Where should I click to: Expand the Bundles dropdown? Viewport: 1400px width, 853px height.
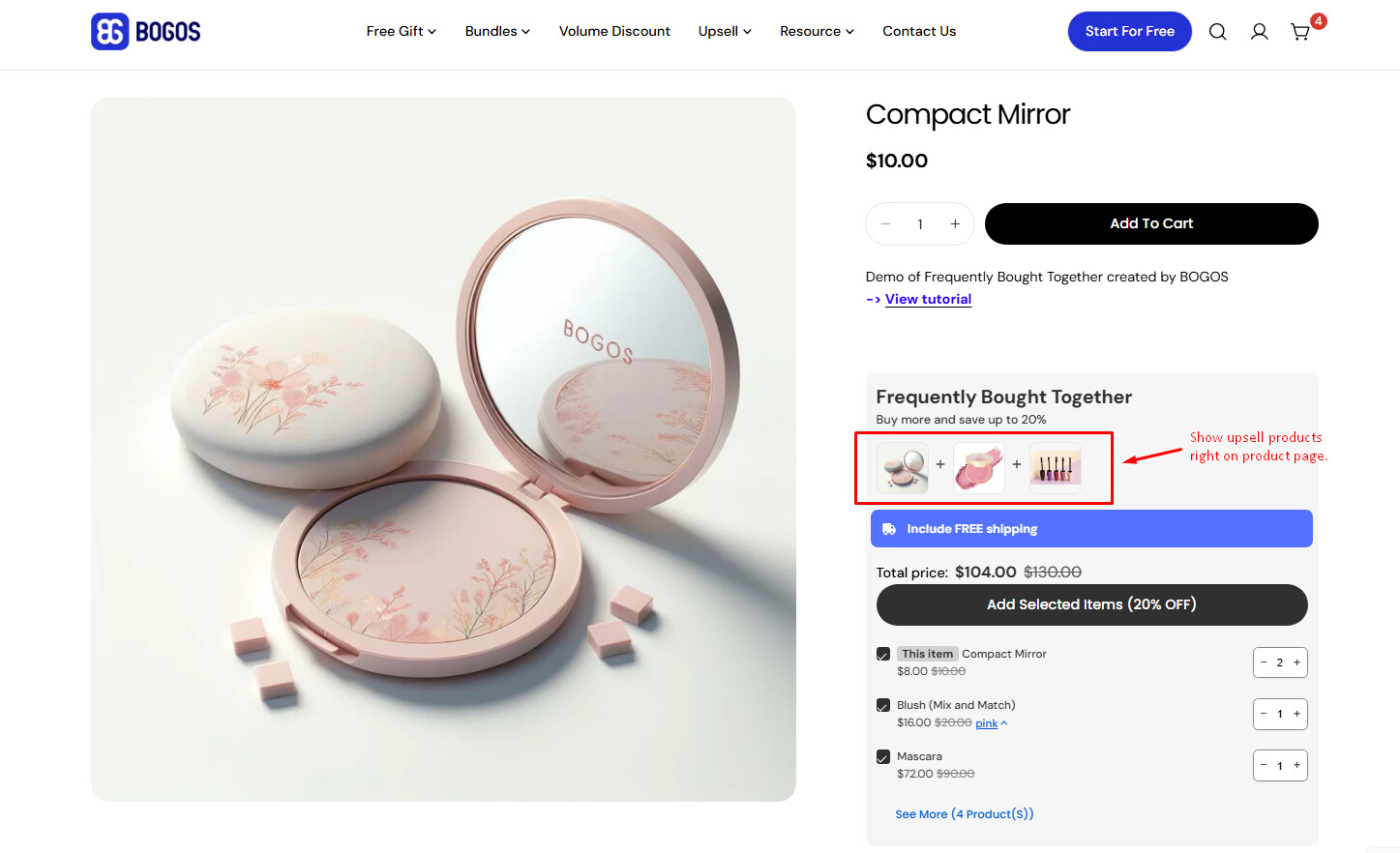497,31
